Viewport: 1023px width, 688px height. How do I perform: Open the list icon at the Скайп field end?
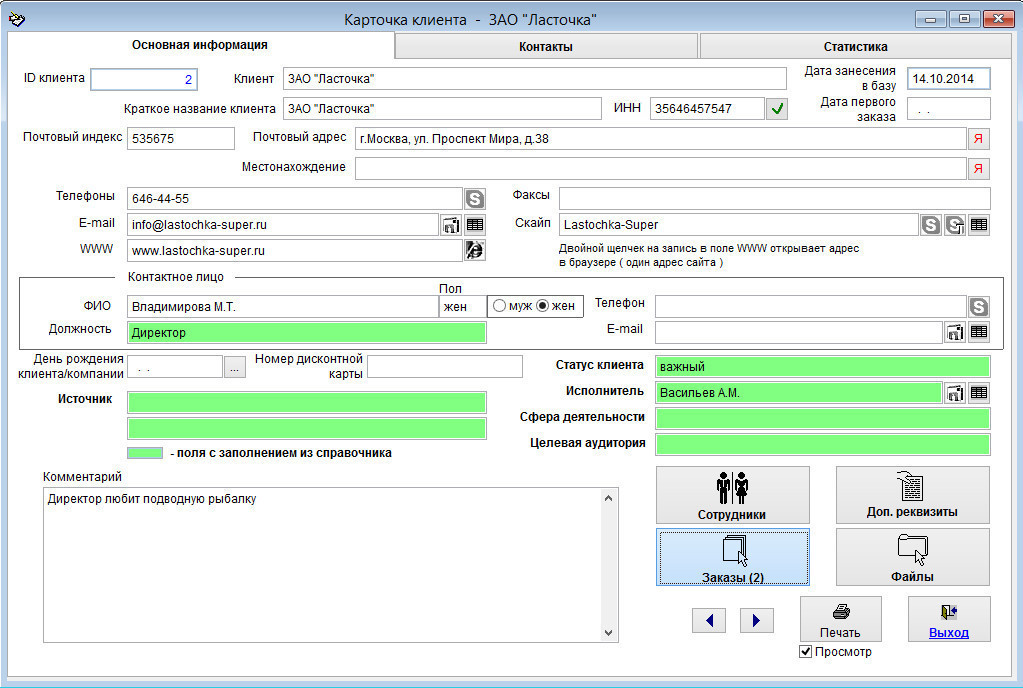979,225
